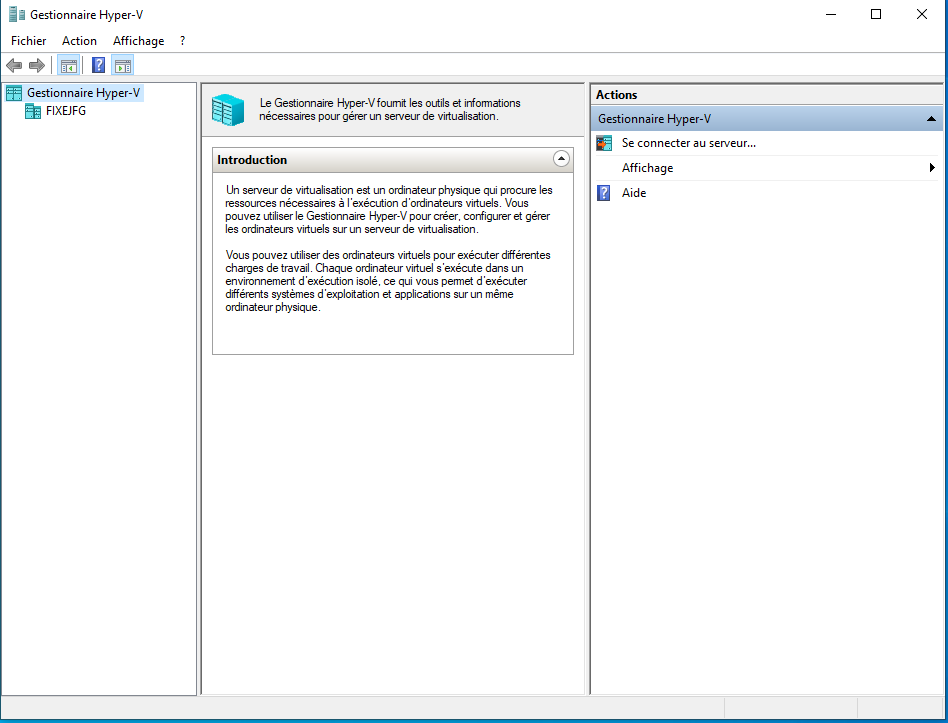This screenshot has height=723, width=948.
Task: Minimize the Gestionnaire Hyper-V window
Action: pyautogui.click(x=831, y=15)
